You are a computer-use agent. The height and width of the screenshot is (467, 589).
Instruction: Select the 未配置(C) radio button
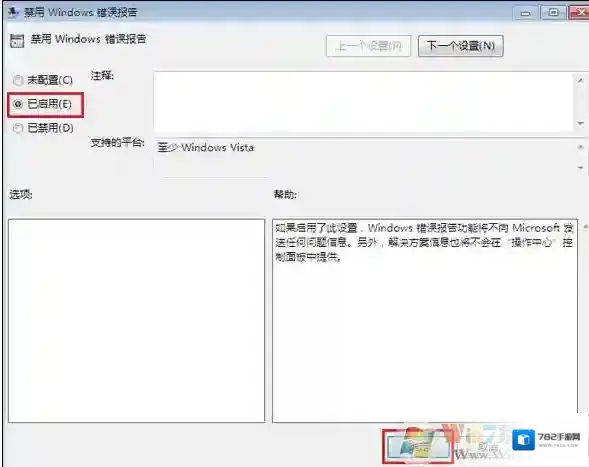click(x=18, y=80)
